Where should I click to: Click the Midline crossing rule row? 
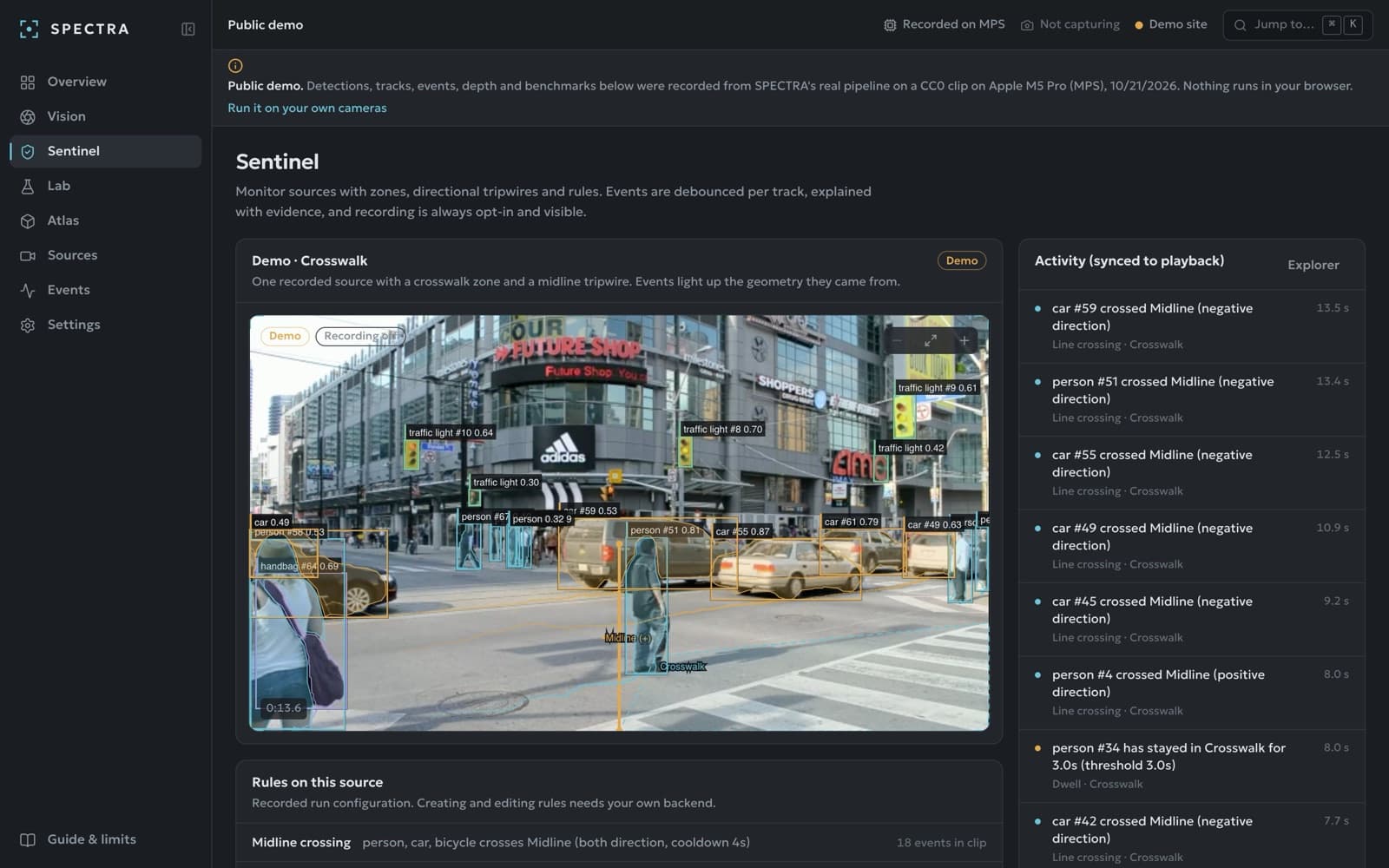(619, 843)
